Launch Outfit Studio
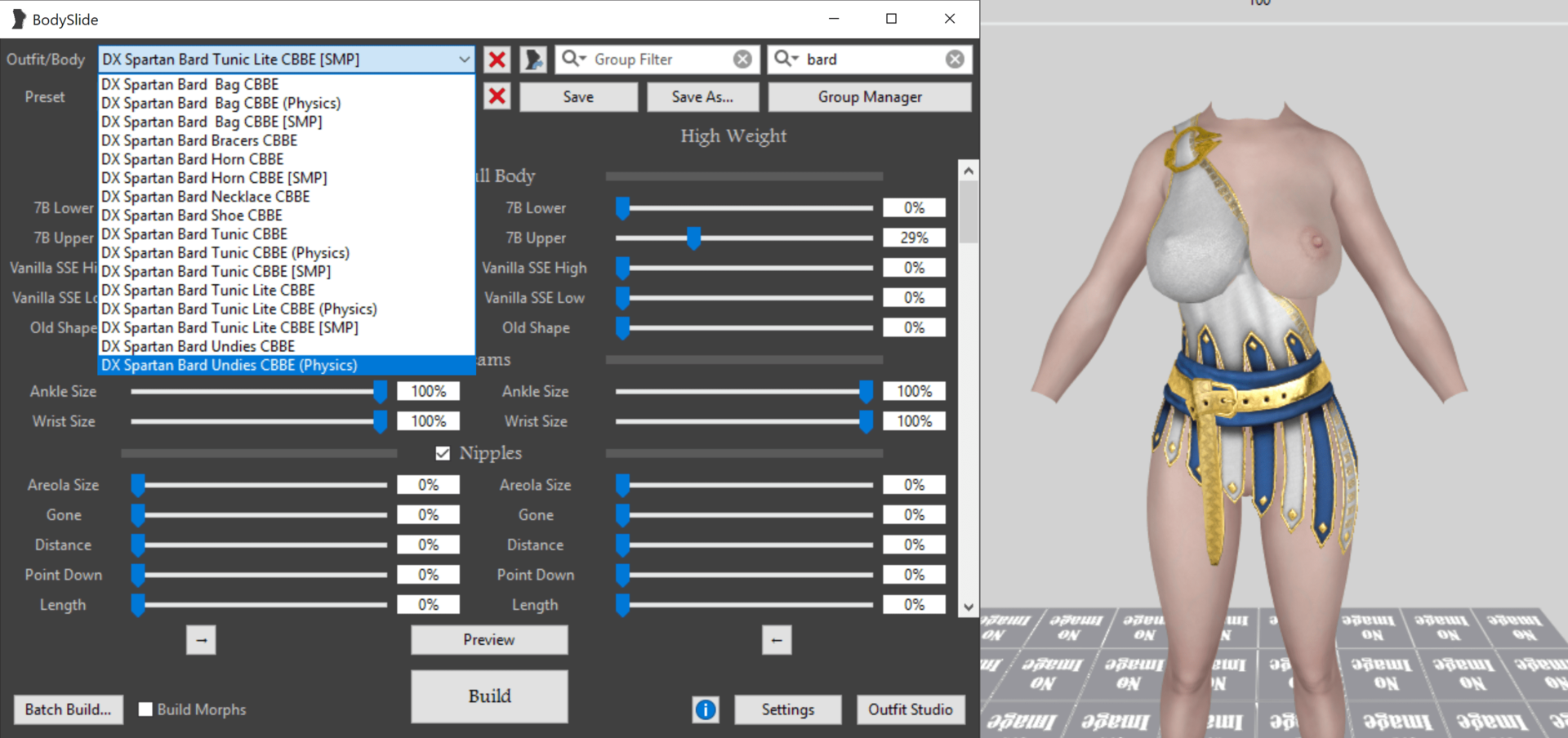 tap(911, 709)
